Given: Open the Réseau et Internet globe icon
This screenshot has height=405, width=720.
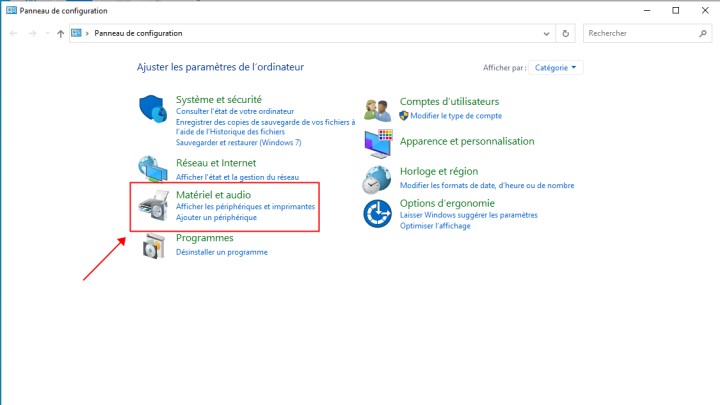Looking at the screenshot, I should pyautogui.click(x=153, y=169).
